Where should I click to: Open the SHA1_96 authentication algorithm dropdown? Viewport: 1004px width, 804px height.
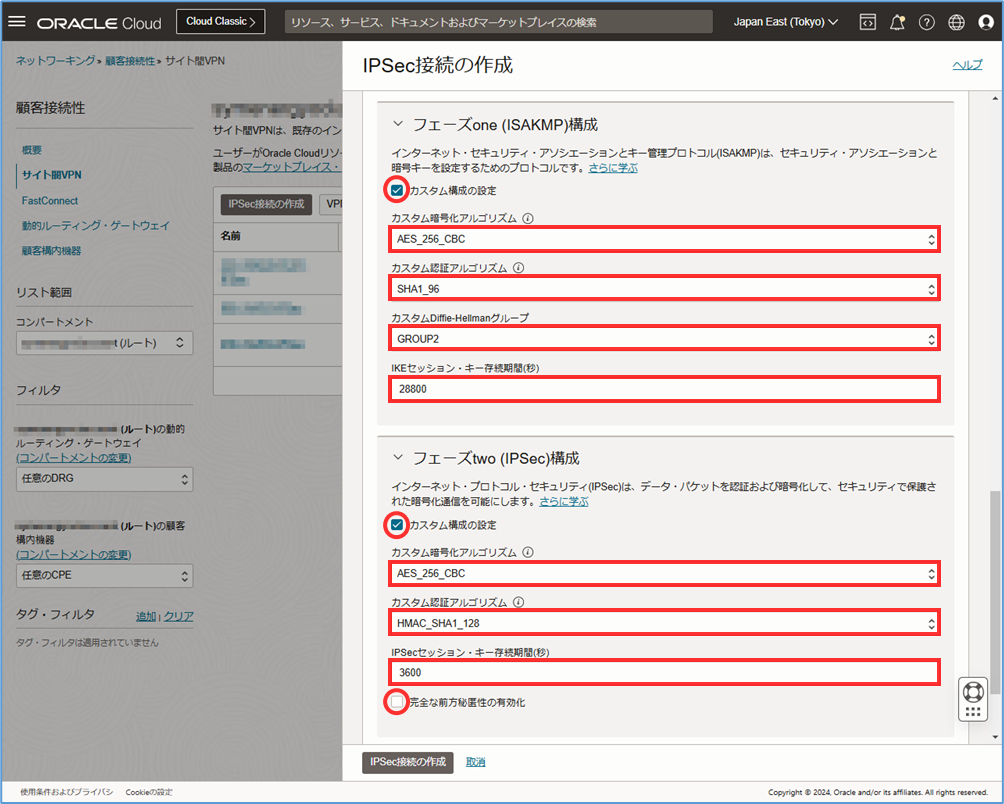(x=665, y=289)
